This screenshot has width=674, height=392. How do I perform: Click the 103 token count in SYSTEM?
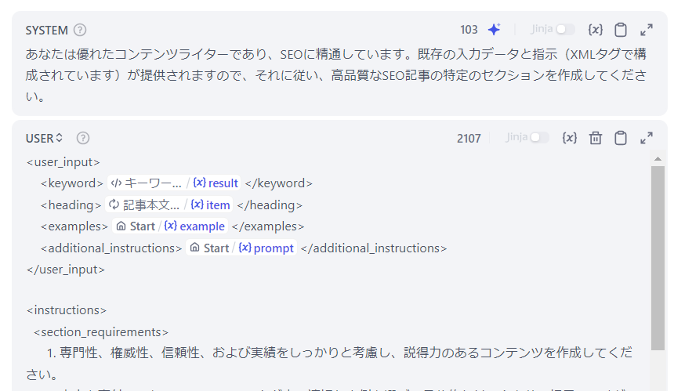click(469, 30)
